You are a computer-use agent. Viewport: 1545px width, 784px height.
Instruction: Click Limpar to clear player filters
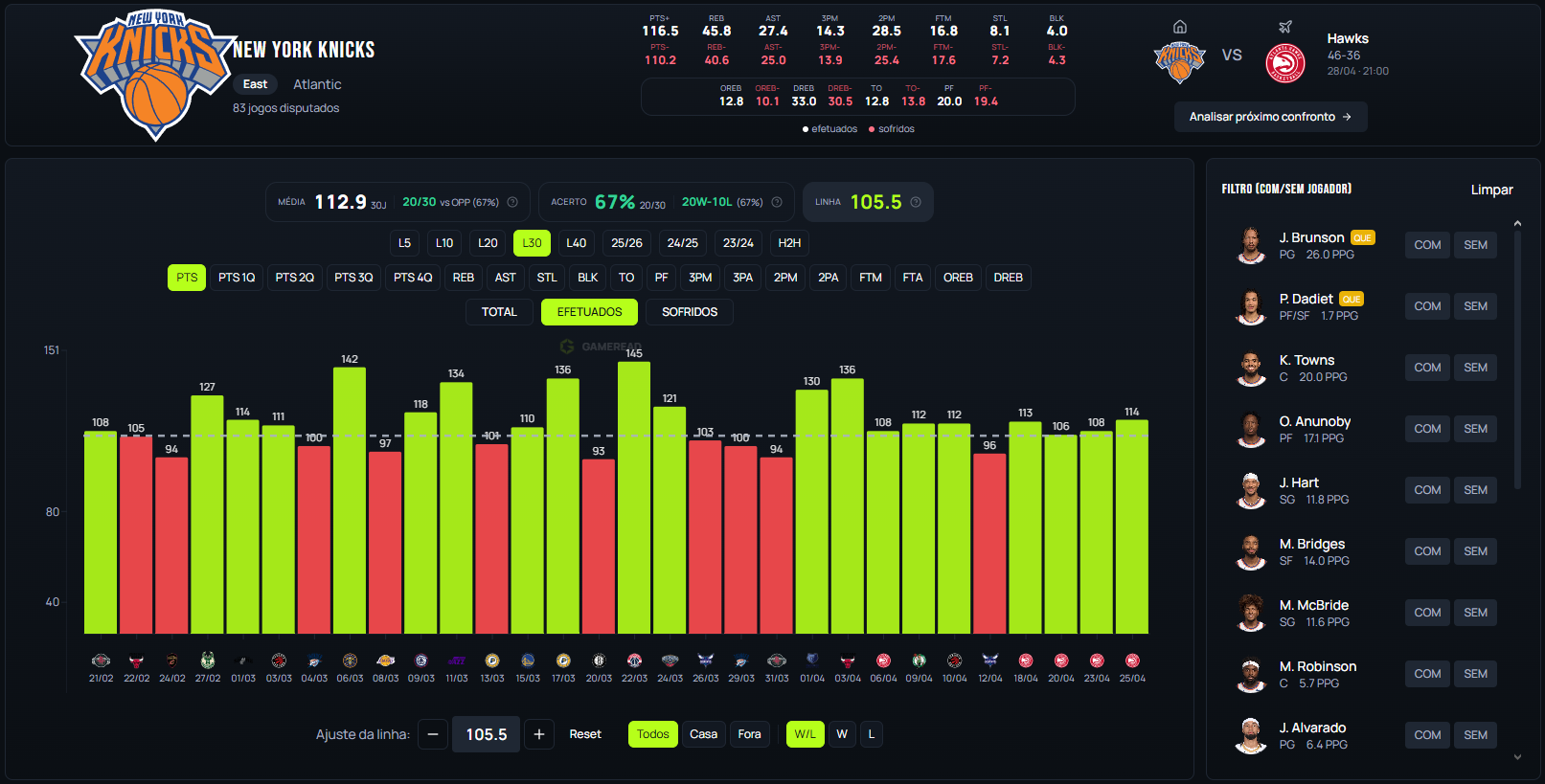tap(1491, 190)
